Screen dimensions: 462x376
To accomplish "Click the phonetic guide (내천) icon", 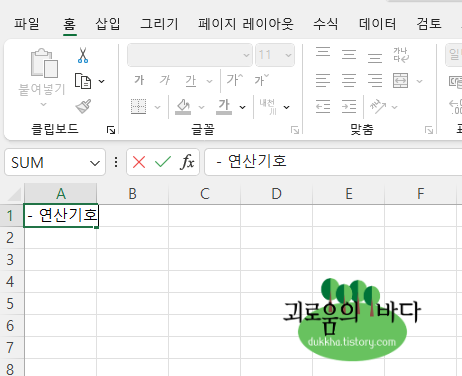I will point(268,107).
